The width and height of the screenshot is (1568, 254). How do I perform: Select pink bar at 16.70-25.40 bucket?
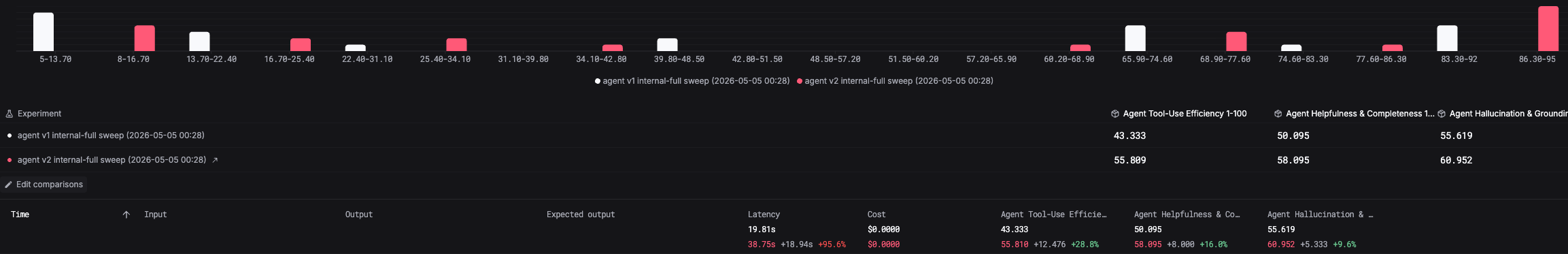click(x=301, y=44)
